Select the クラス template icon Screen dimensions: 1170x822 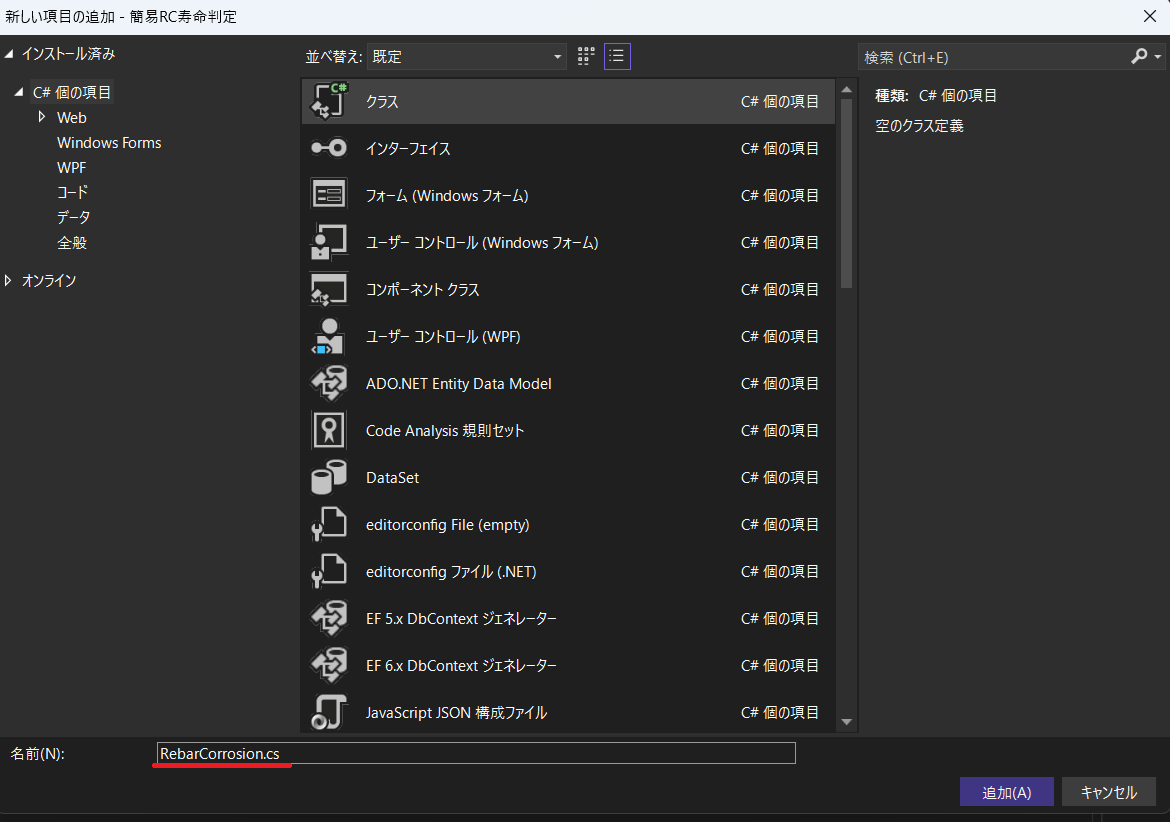click(329, 101)
